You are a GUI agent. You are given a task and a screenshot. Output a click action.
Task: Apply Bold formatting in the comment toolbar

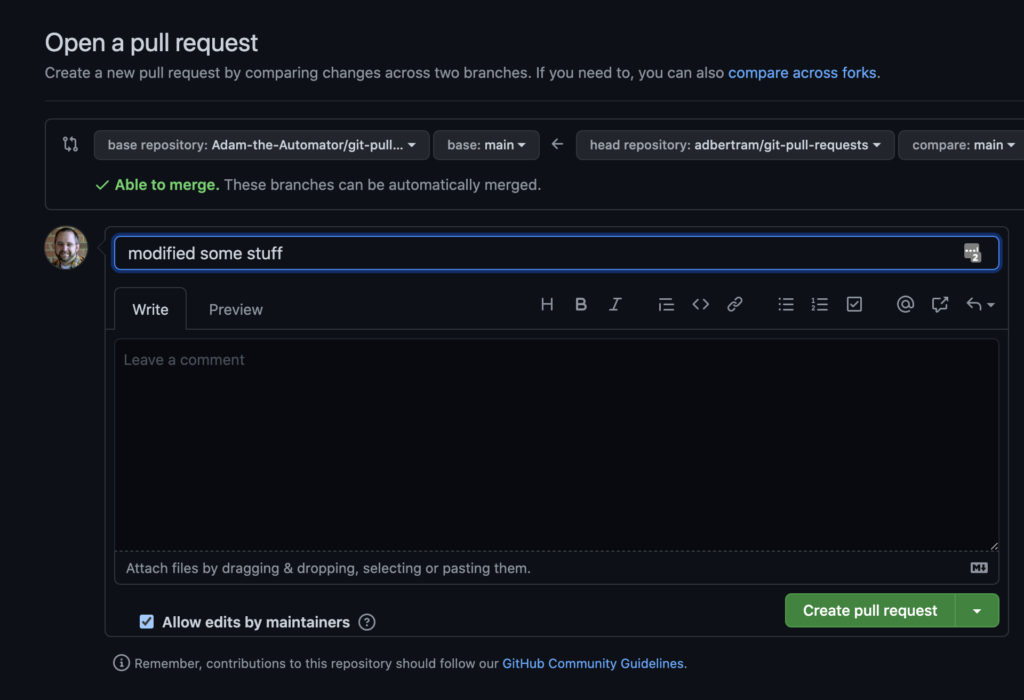[x=581, y=304]
